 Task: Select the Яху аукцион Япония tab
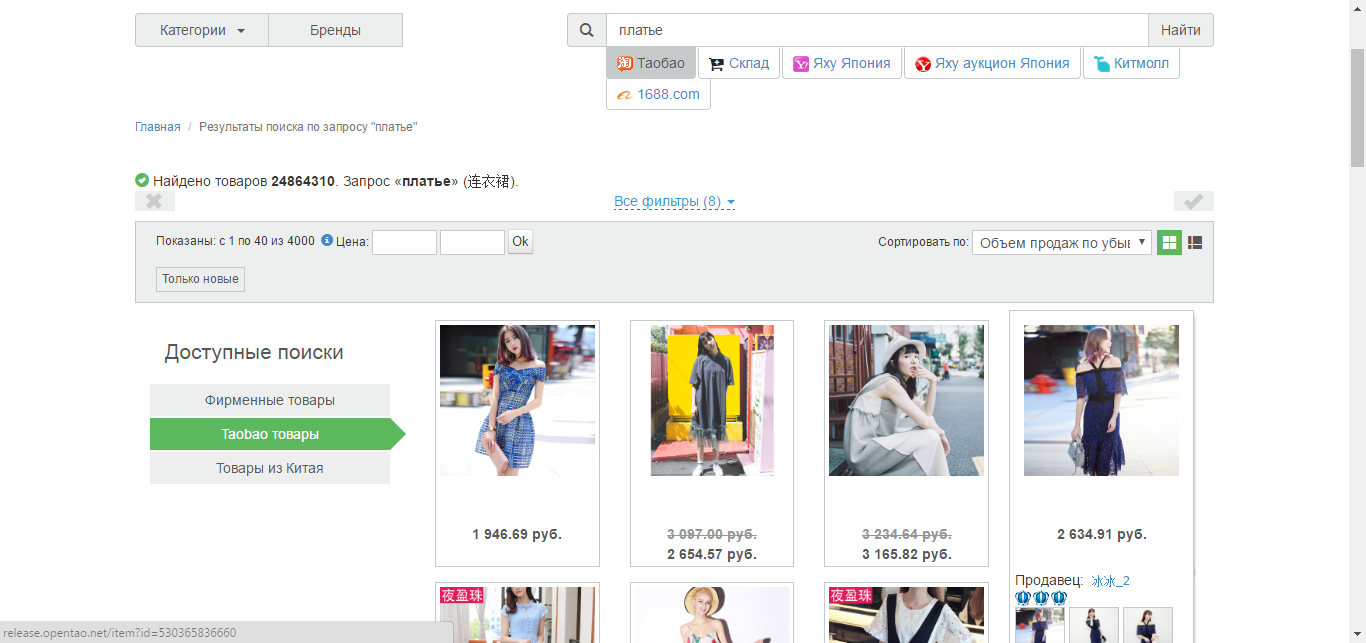[992, 63]
